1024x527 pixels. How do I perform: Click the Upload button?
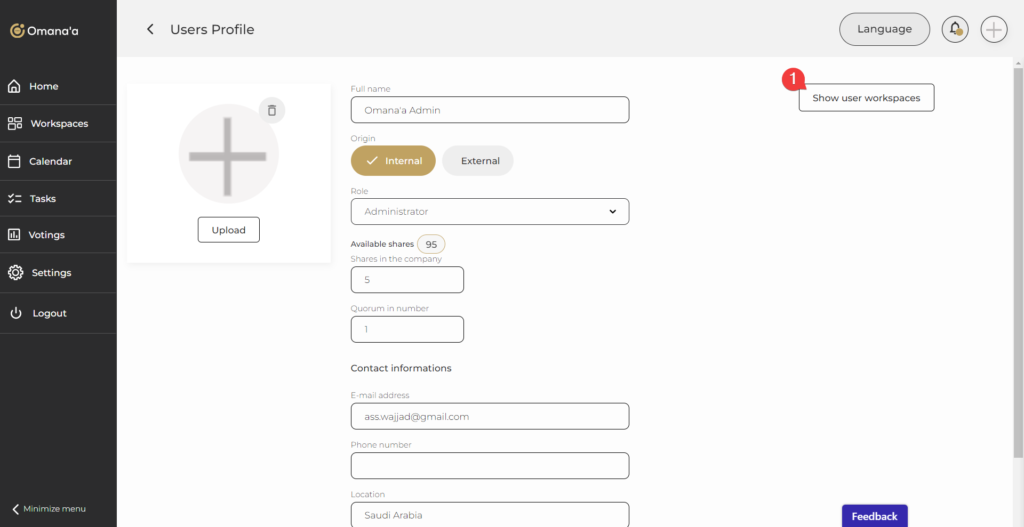(x=228, y=230)
